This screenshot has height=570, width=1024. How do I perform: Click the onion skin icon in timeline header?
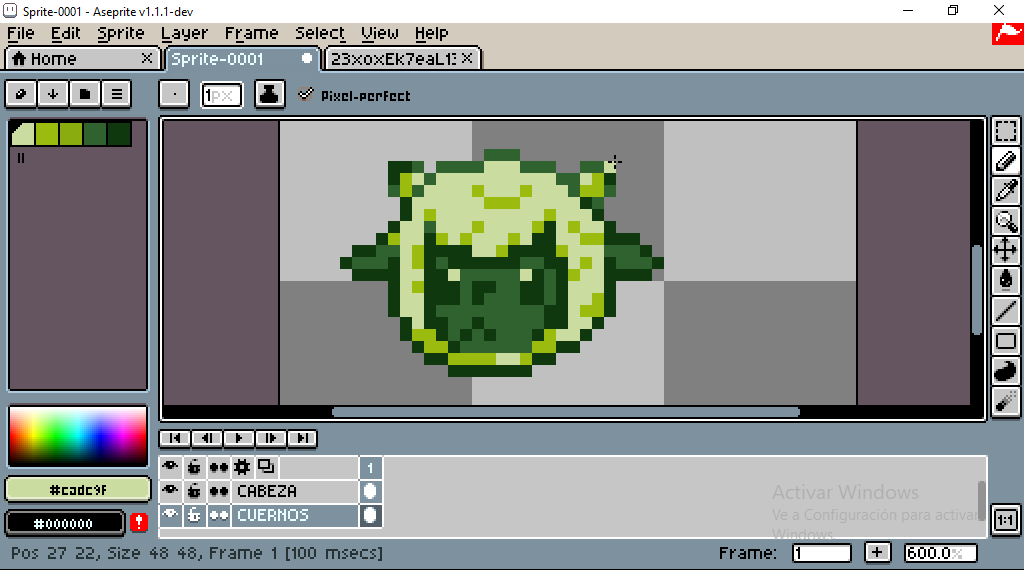pyautogui.click(x=266, y=467)
